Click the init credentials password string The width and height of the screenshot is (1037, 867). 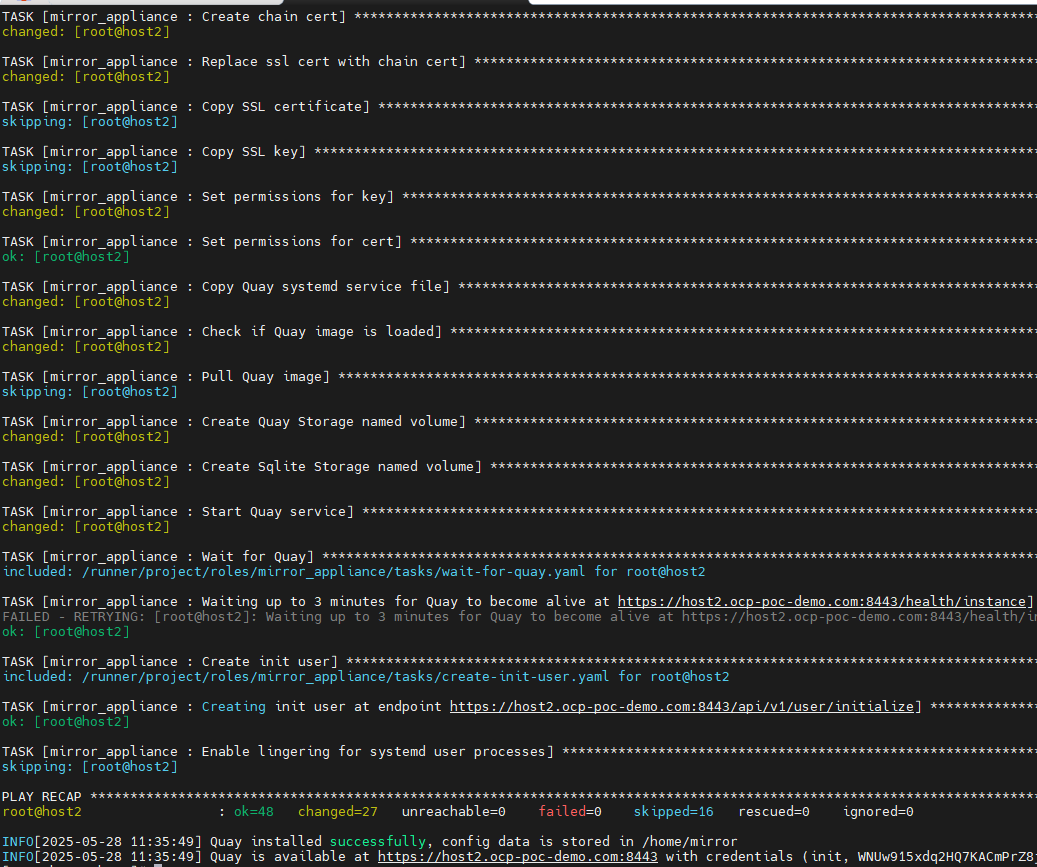pos(947,856)
